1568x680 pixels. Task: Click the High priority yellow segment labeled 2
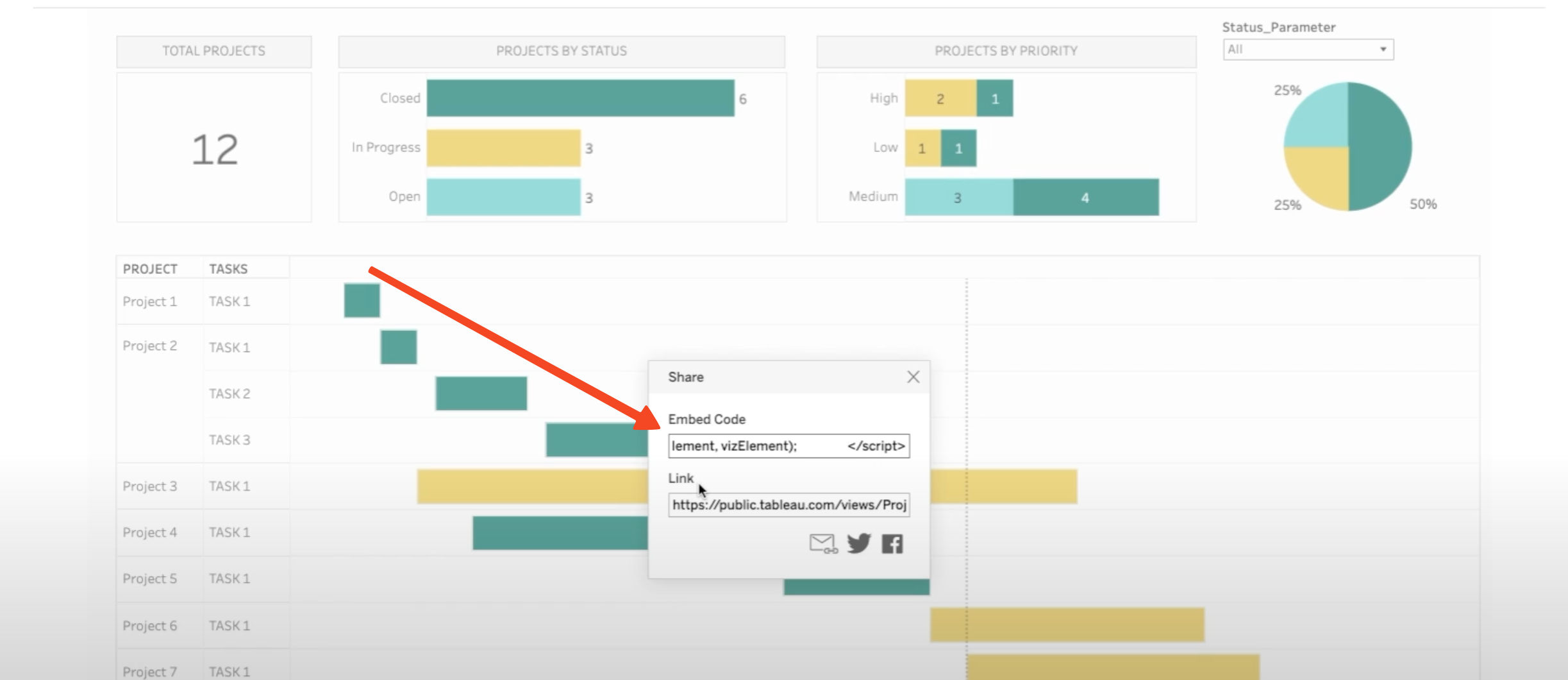tap(941, 98)
